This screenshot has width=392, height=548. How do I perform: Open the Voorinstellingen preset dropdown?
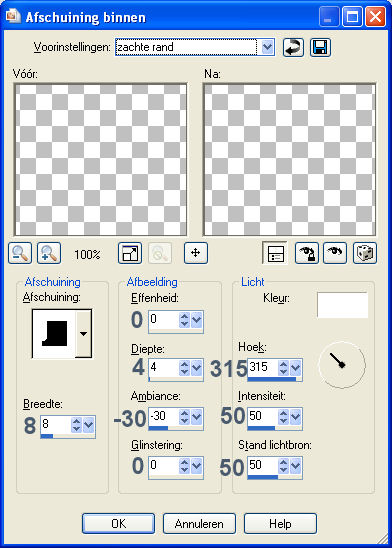pyautogui.click(x=267, y=47)
